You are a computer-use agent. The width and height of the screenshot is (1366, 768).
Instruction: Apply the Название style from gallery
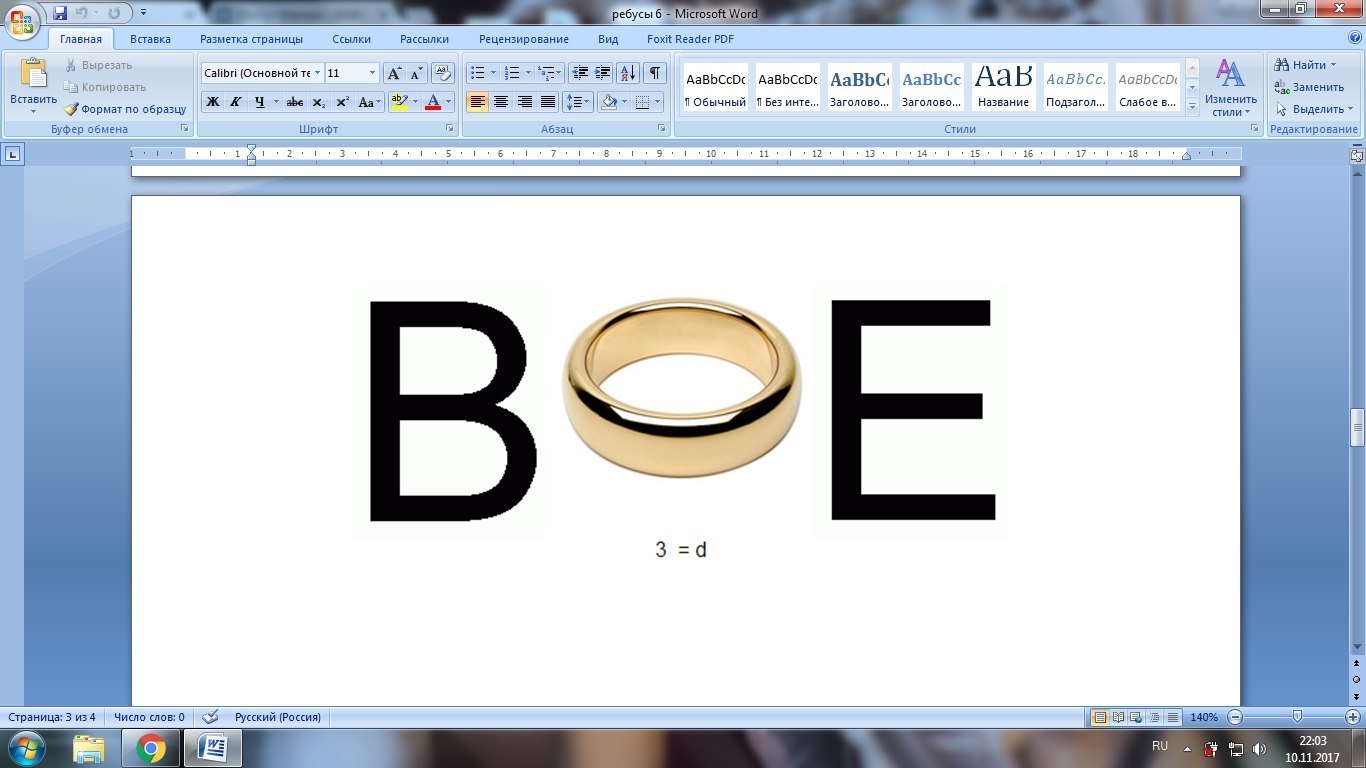pyautogui.click(x=1004, y=87)
